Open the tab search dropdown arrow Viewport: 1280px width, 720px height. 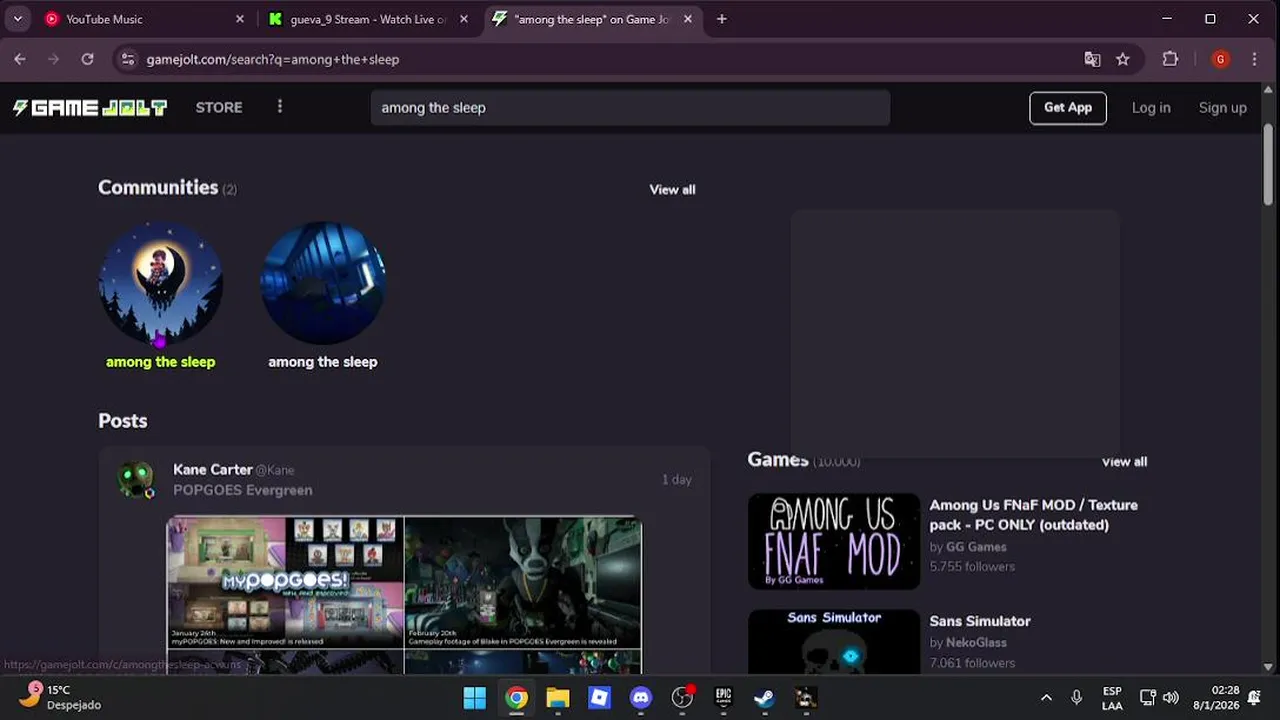[18, 19]
